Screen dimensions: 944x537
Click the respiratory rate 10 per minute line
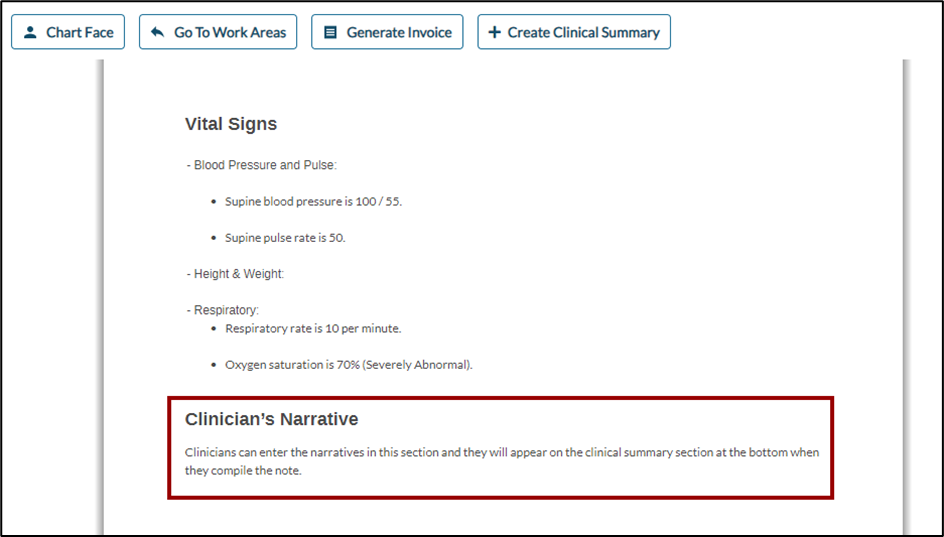coord(313,328)
